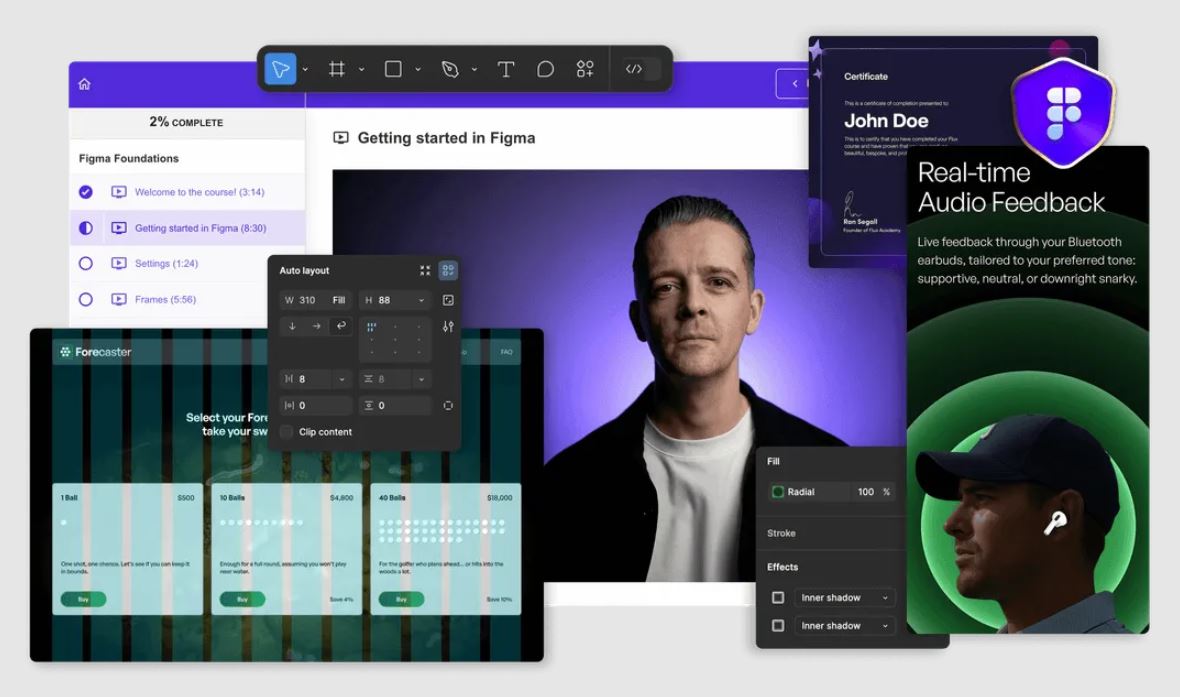Click the Home icon above the course sidebar
Screen dimensions: 1180x697
coord(84,85)
